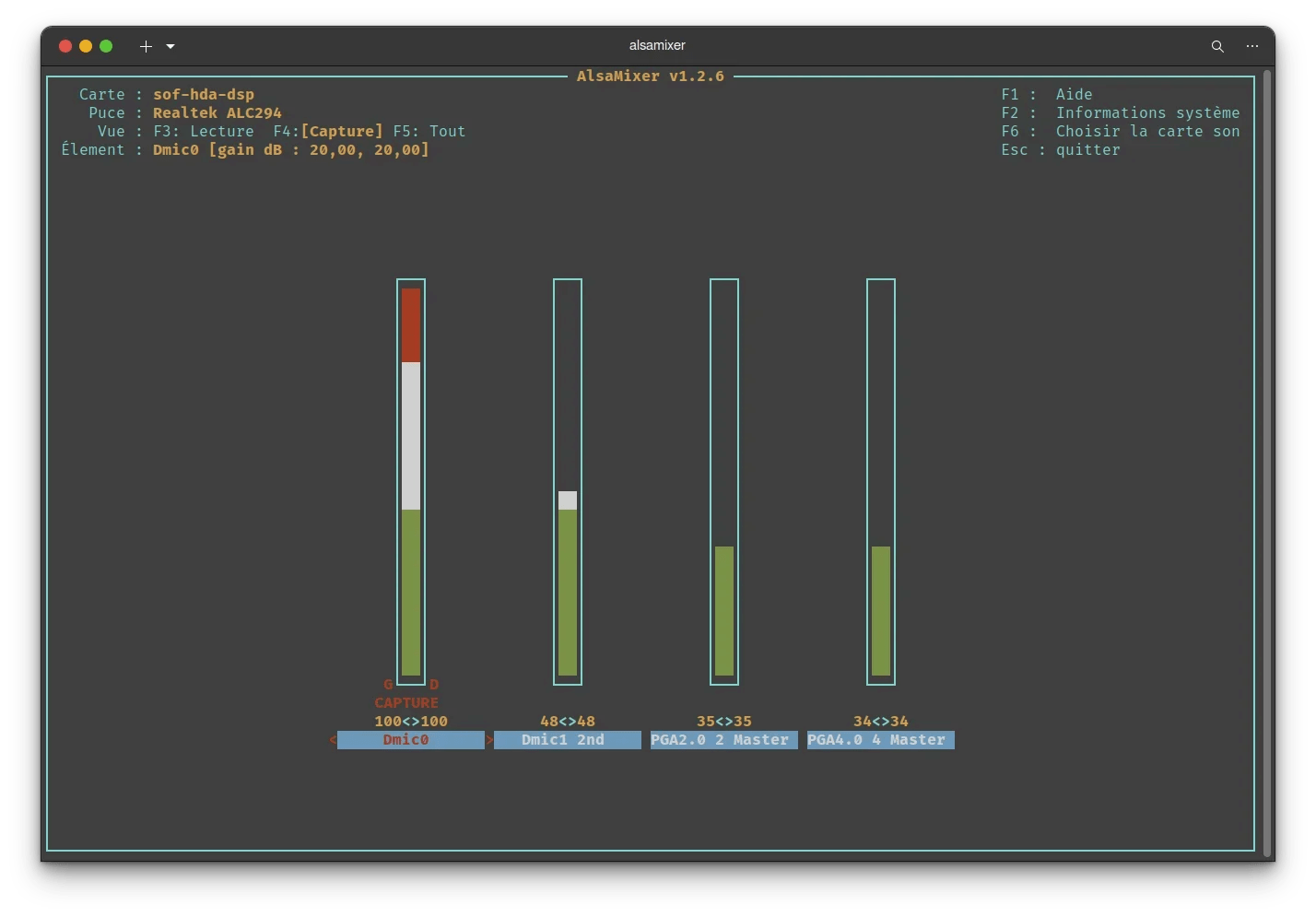Image resolution: width=1316 pixels, height=917 pixels.
Task: Click the Dmic1 2nd volume bar
Action: point(568,482)
